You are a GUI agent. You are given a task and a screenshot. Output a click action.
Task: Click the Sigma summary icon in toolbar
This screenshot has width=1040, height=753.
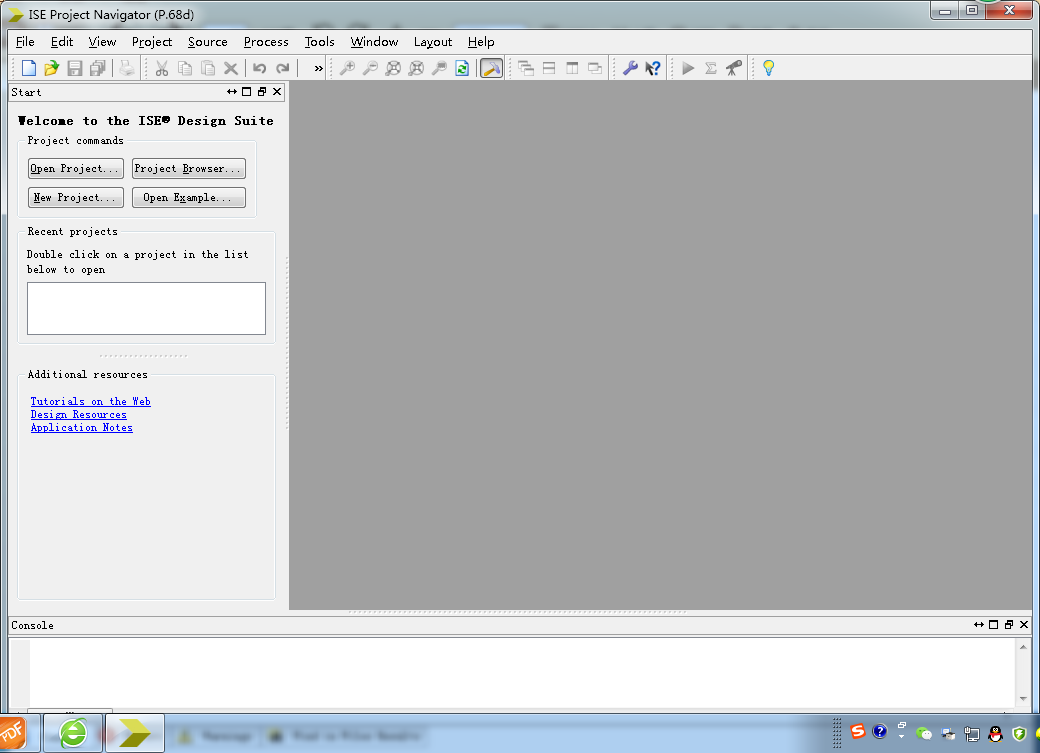(711, 68)
